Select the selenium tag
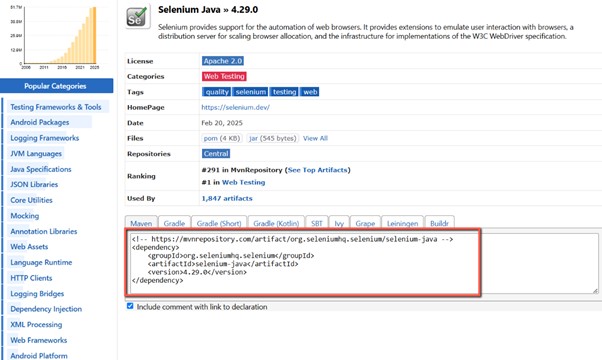Viewport: 602px width, 360px height. [250, 92]
